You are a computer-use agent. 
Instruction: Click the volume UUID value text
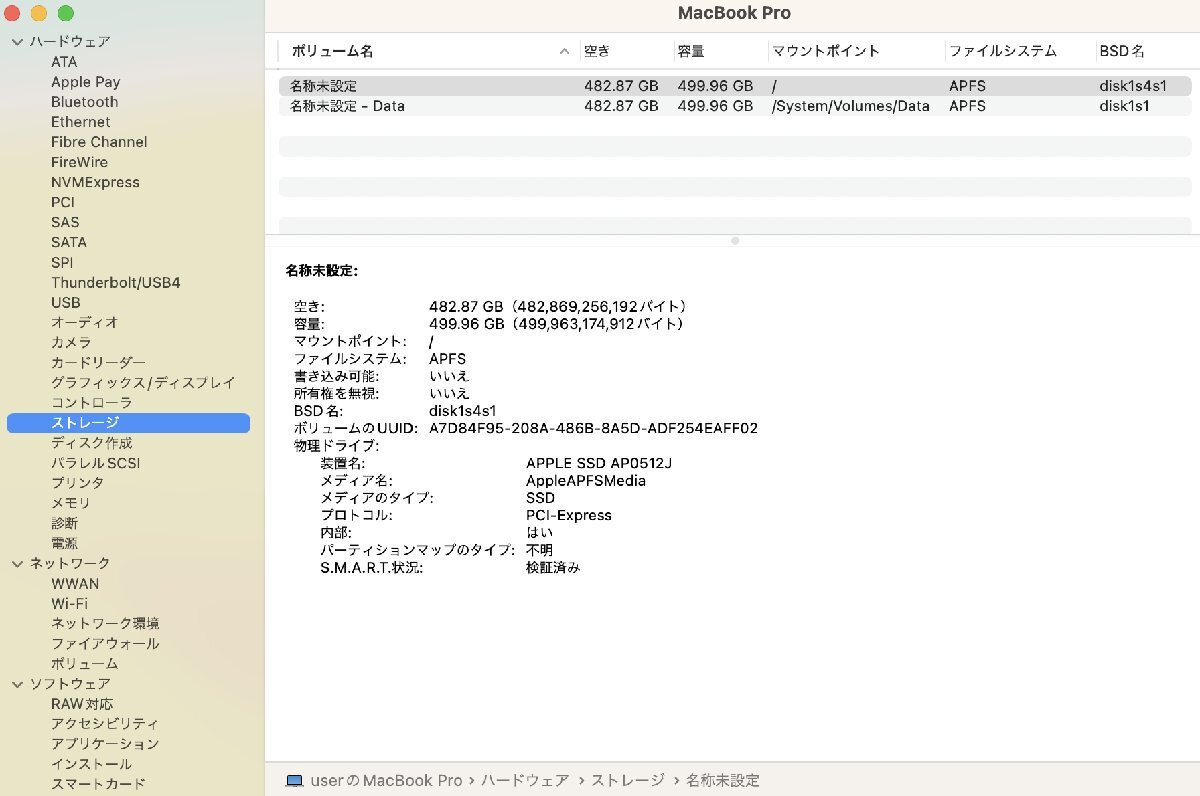pos(593,428)
